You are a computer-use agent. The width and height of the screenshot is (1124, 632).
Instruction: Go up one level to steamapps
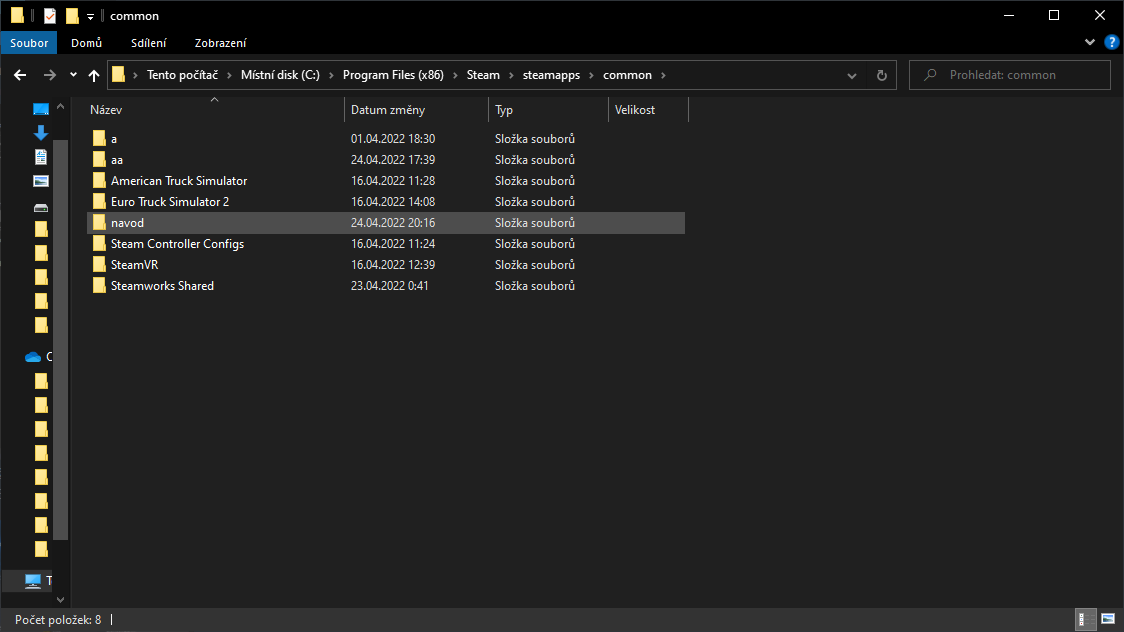(x=94, y=75)
